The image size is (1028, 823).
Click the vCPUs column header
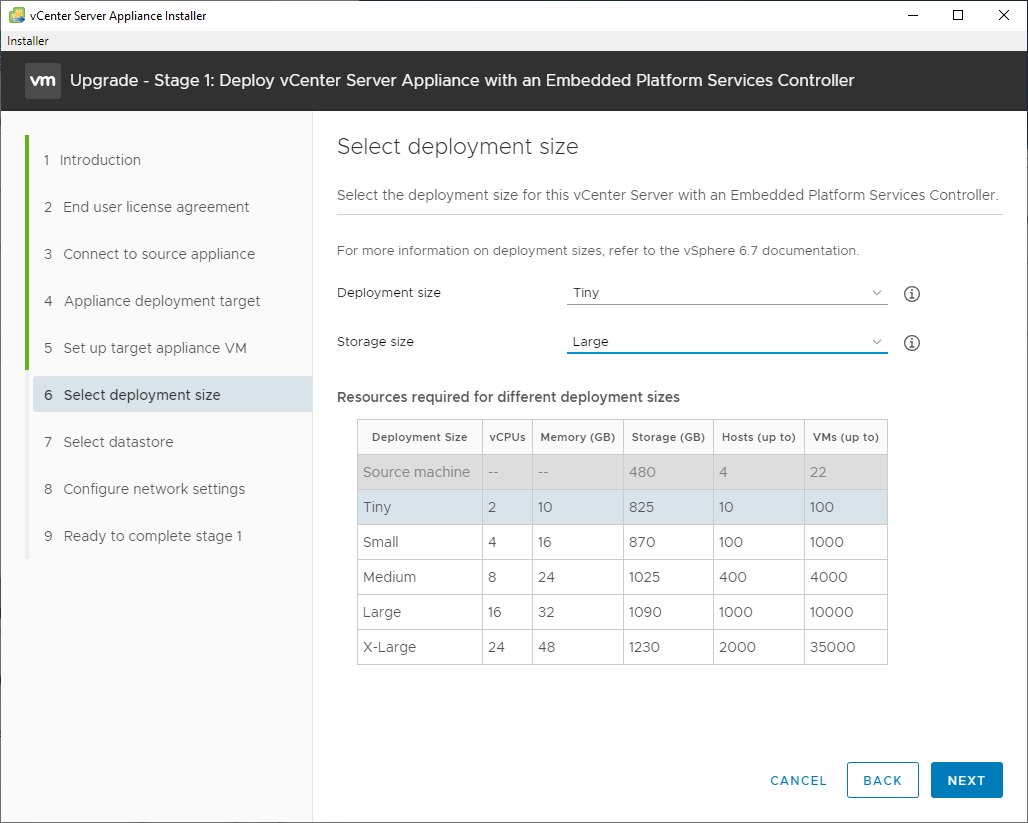[x=507, y=437]
